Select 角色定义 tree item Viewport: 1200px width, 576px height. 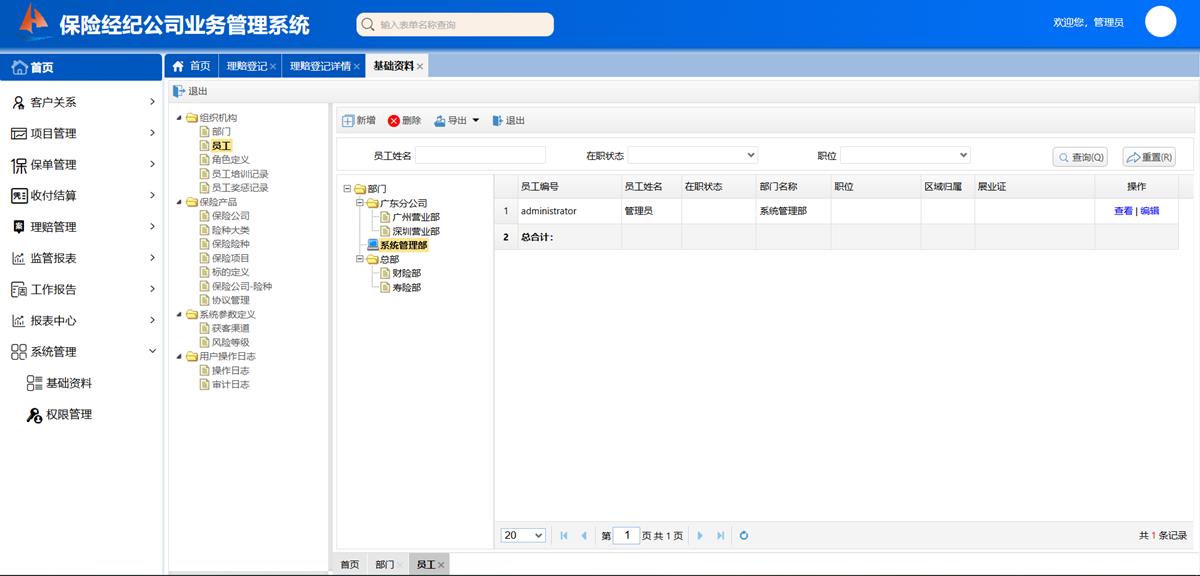coord(231,160)
